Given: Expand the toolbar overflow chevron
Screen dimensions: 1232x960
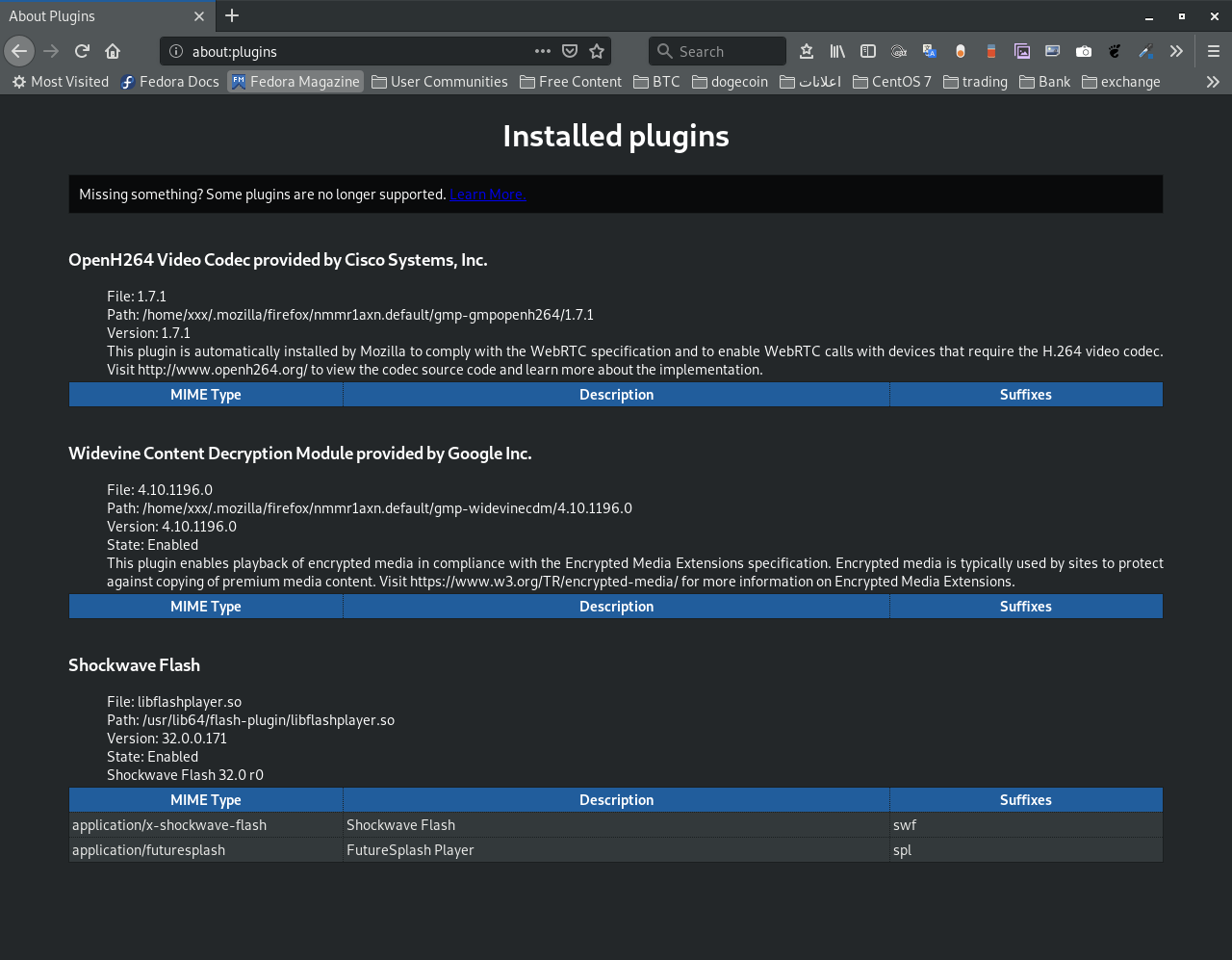Looking at the screenshot, I should tap(1176, 51).
